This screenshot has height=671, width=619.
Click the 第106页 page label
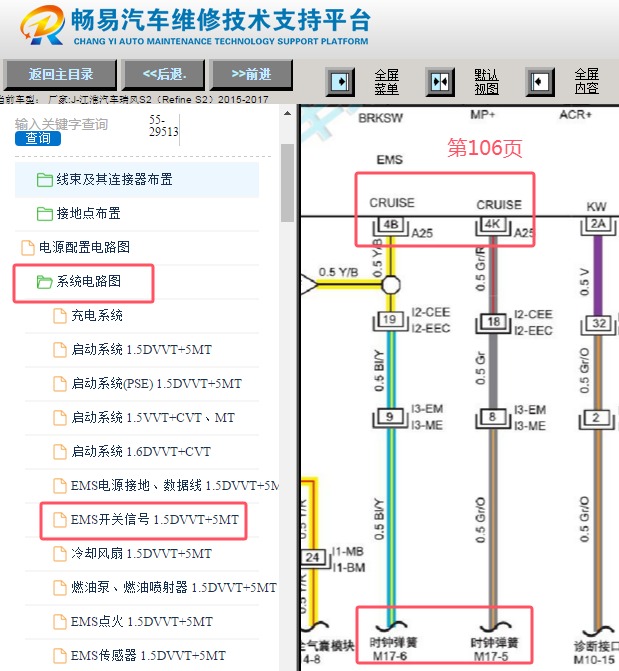point(485,148)
